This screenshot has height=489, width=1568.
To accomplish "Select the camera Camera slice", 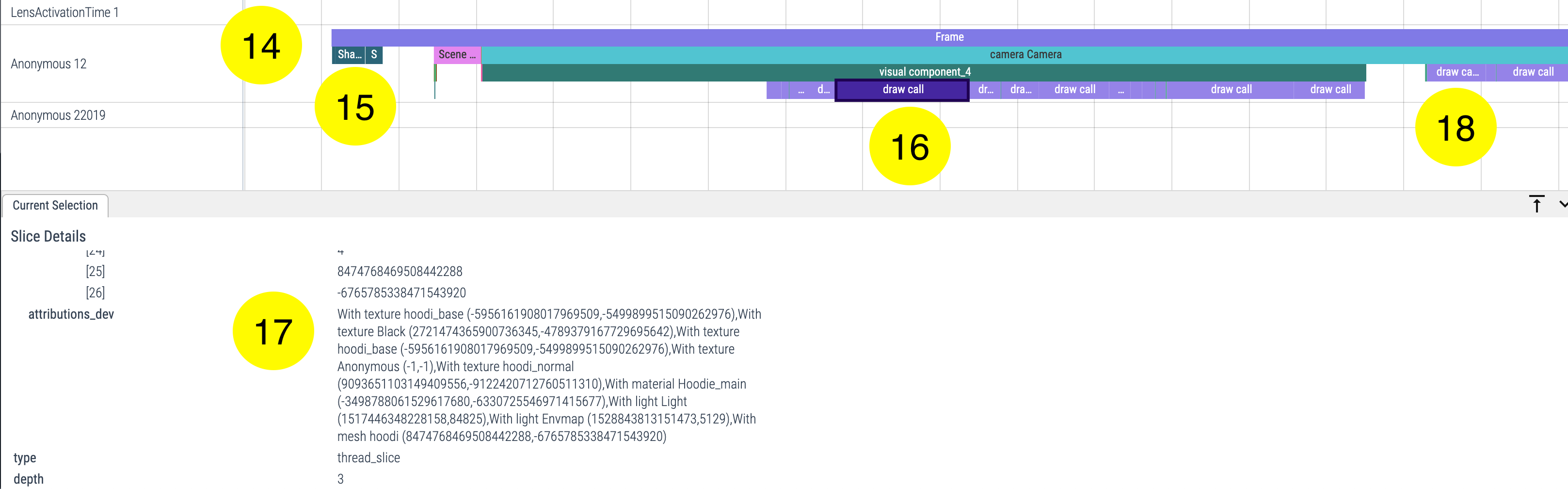I will (1025, 55).
